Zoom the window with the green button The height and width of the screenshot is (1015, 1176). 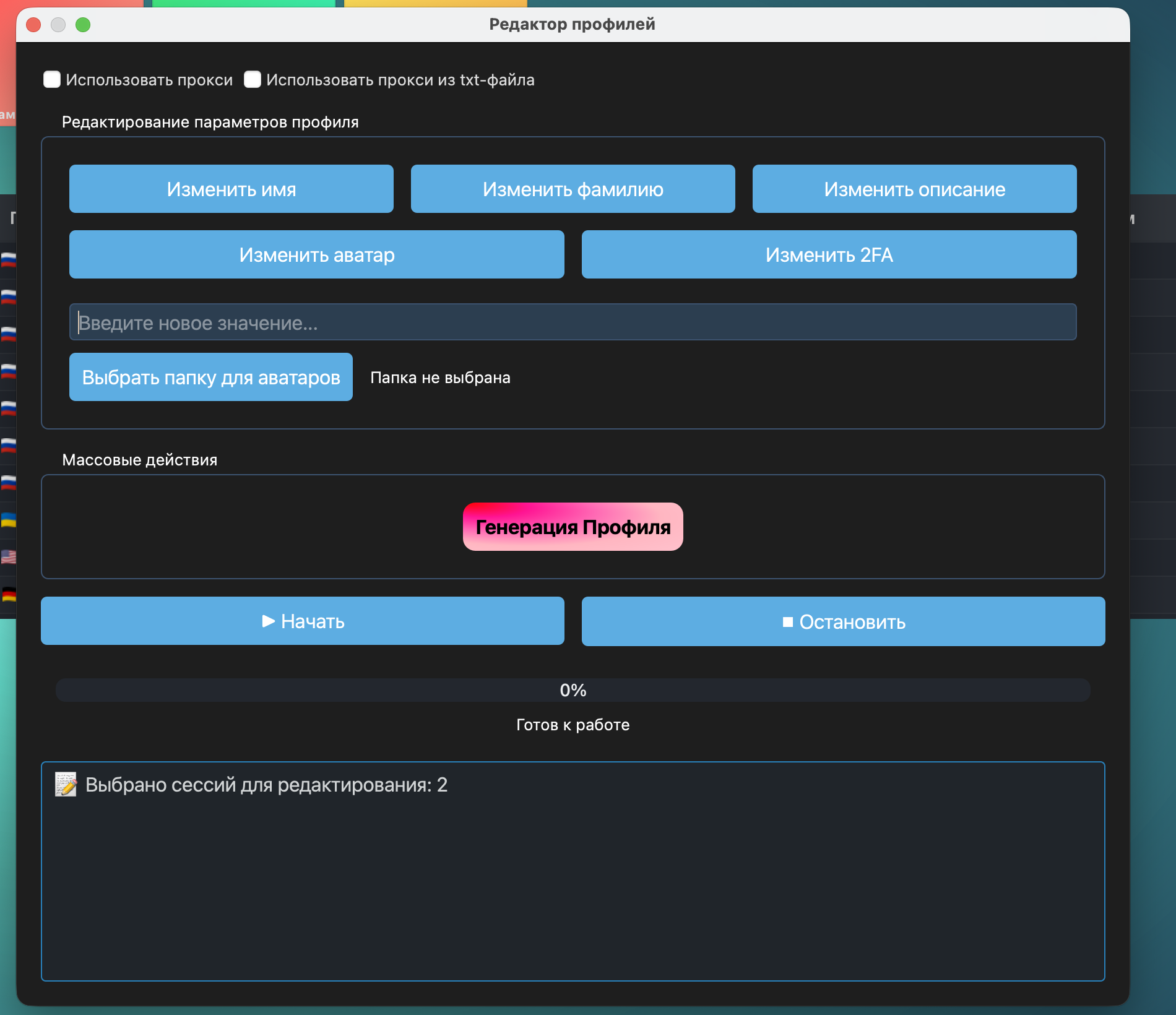[83, 25]
